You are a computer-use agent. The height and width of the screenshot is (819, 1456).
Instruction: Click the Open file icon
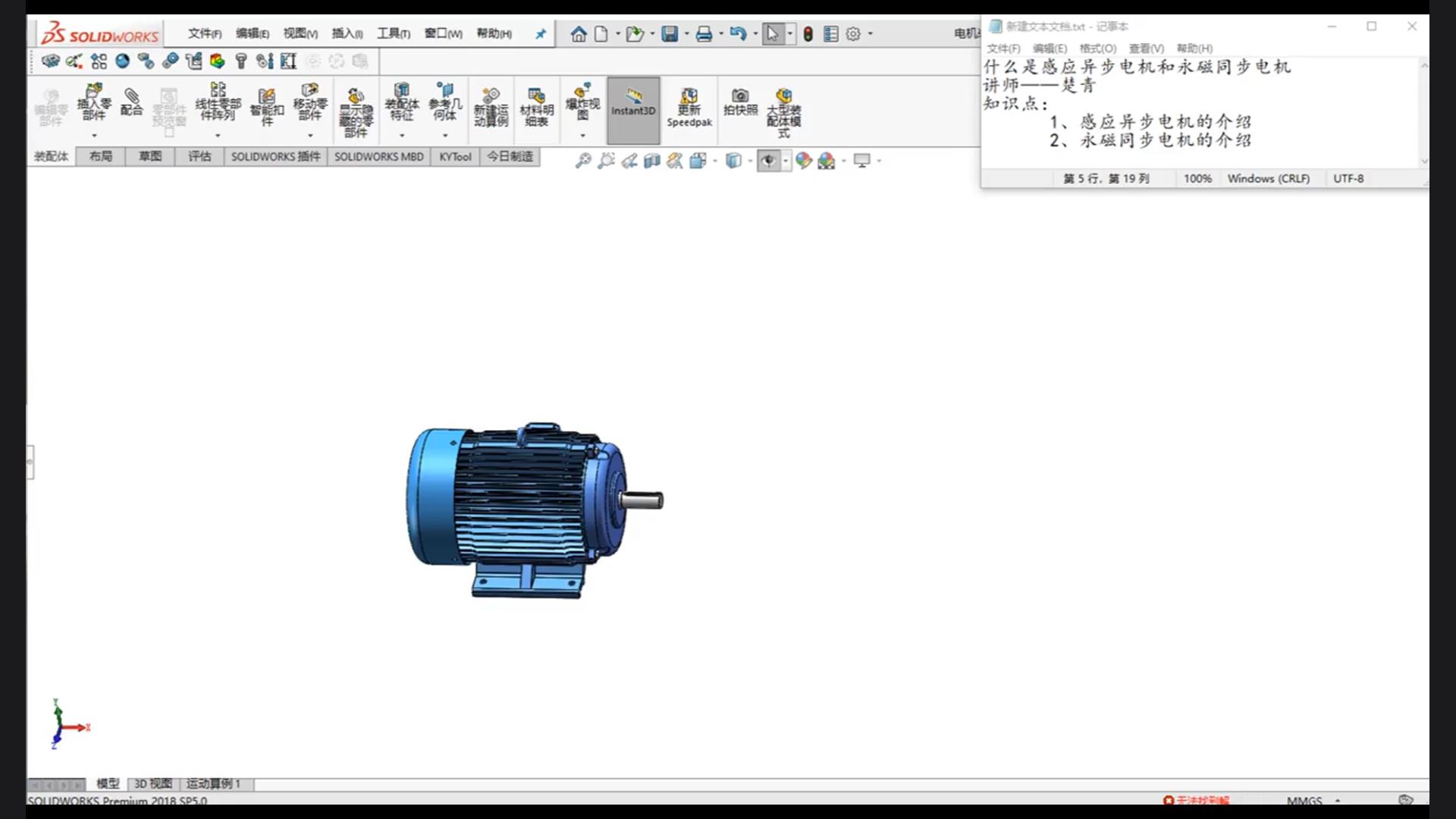point(635,34)
